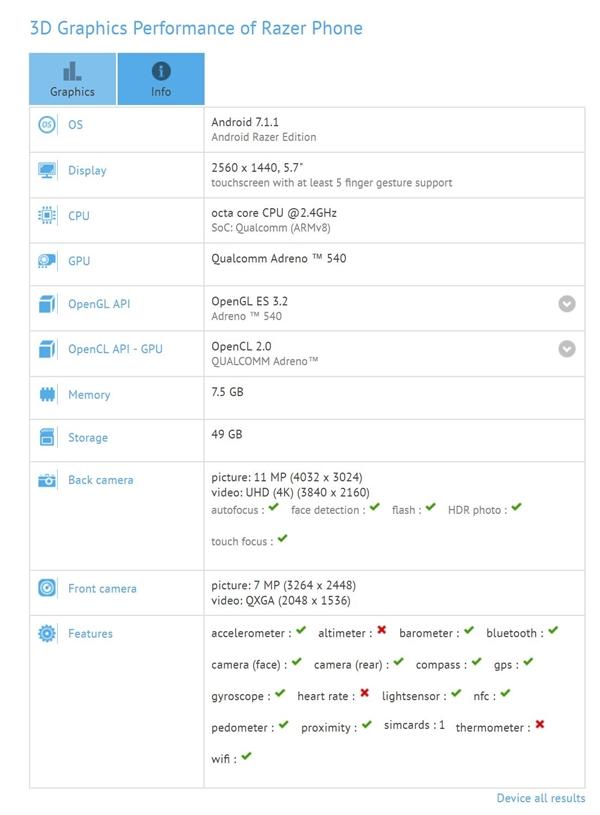Image resolution: width=600 pixels, height=815 pixels.
Task: Click the OpenGL API cube icon
Action: tap(47, 304)
